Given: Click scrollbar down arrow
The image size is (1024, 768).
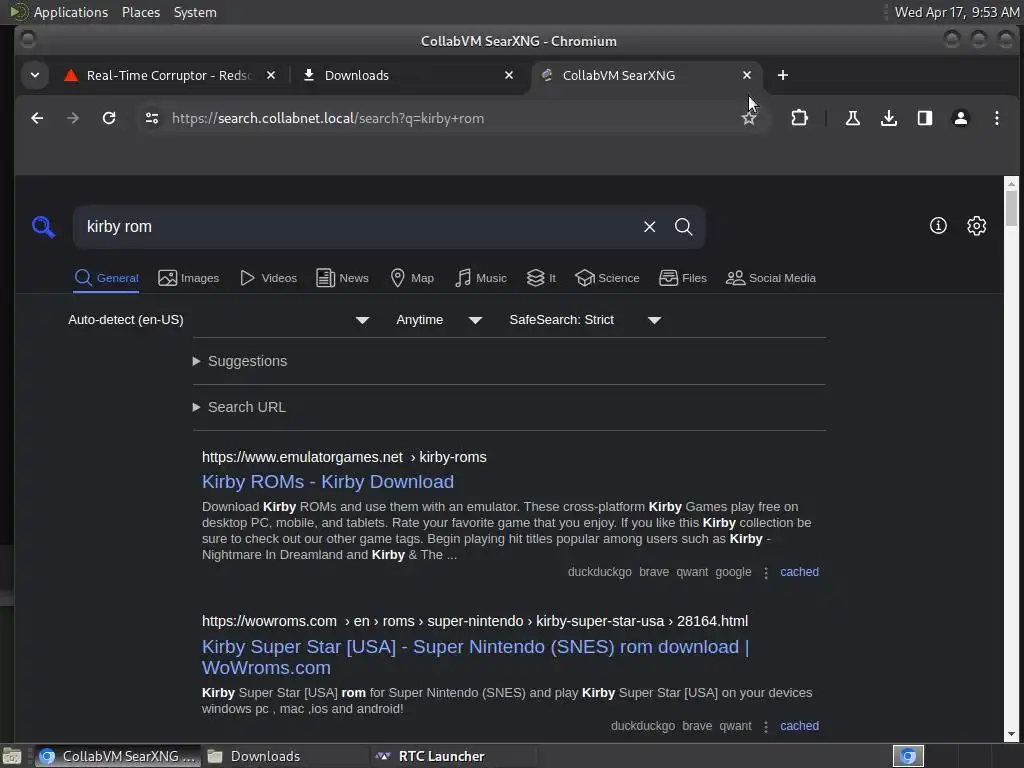Looking at the screenshot, I should tap(1011, 734).
